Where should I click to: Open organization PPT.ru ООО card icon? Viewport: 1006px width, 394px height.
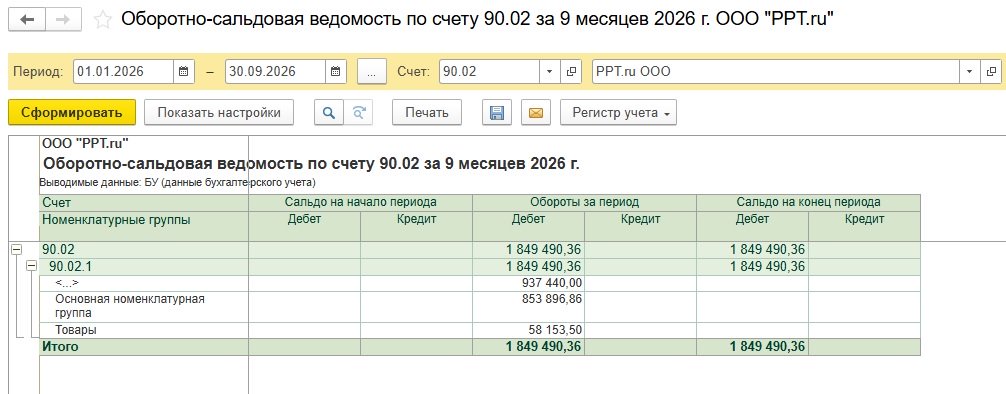pos(991,71)
